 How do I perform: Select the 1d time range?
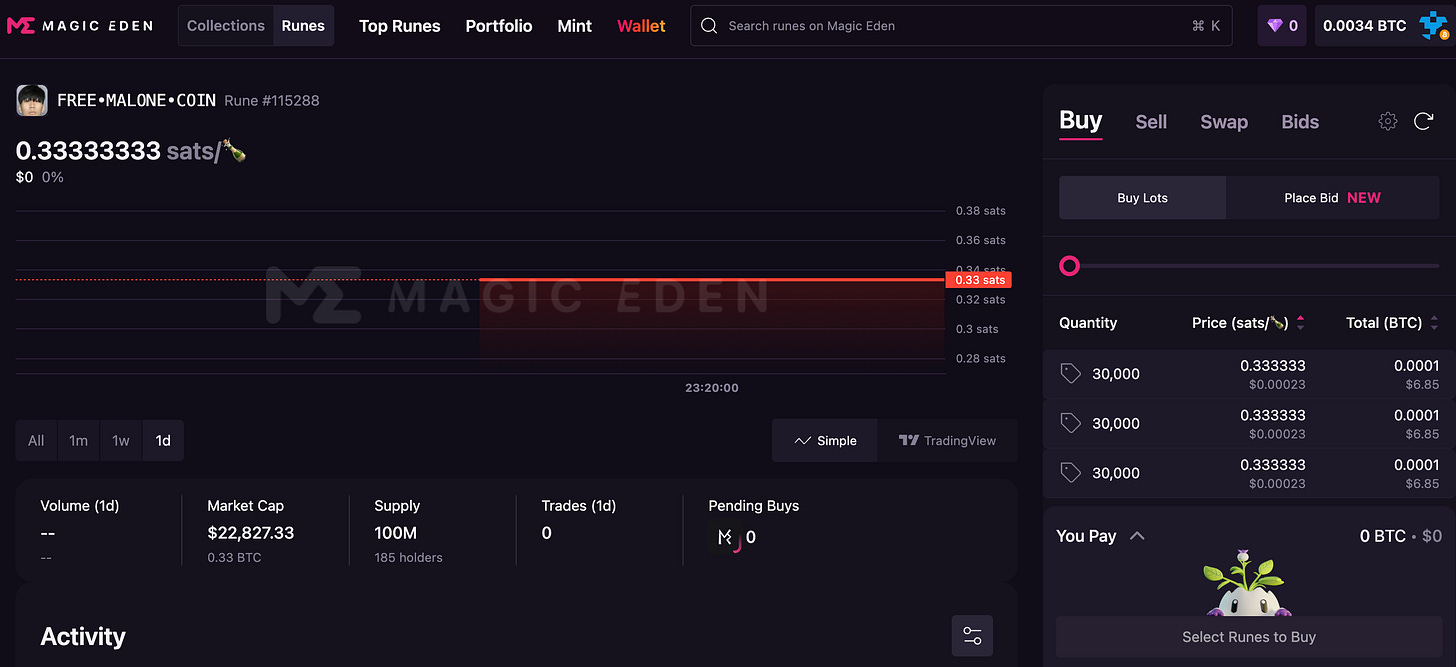pos(163,440)
